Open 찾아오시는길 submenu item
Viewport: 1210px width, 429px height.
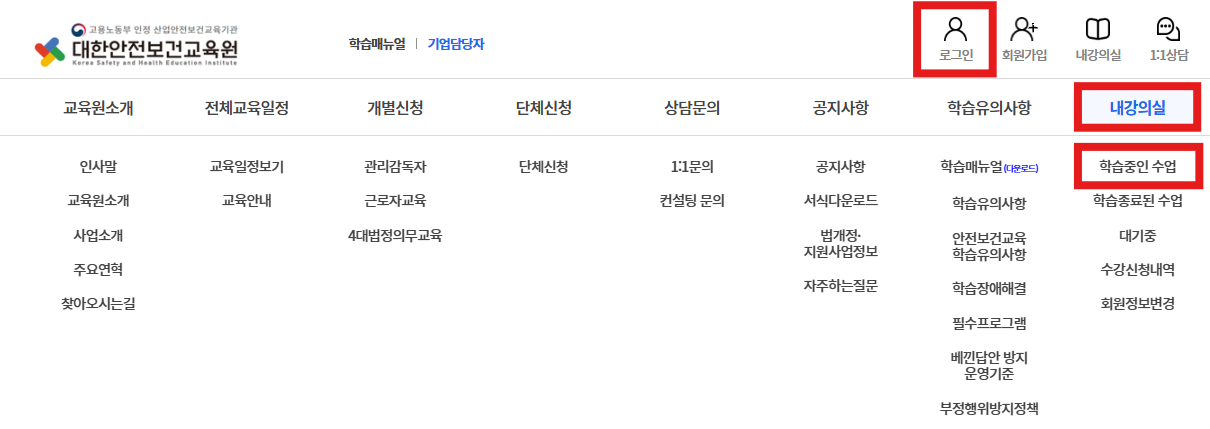coord(98,303)
